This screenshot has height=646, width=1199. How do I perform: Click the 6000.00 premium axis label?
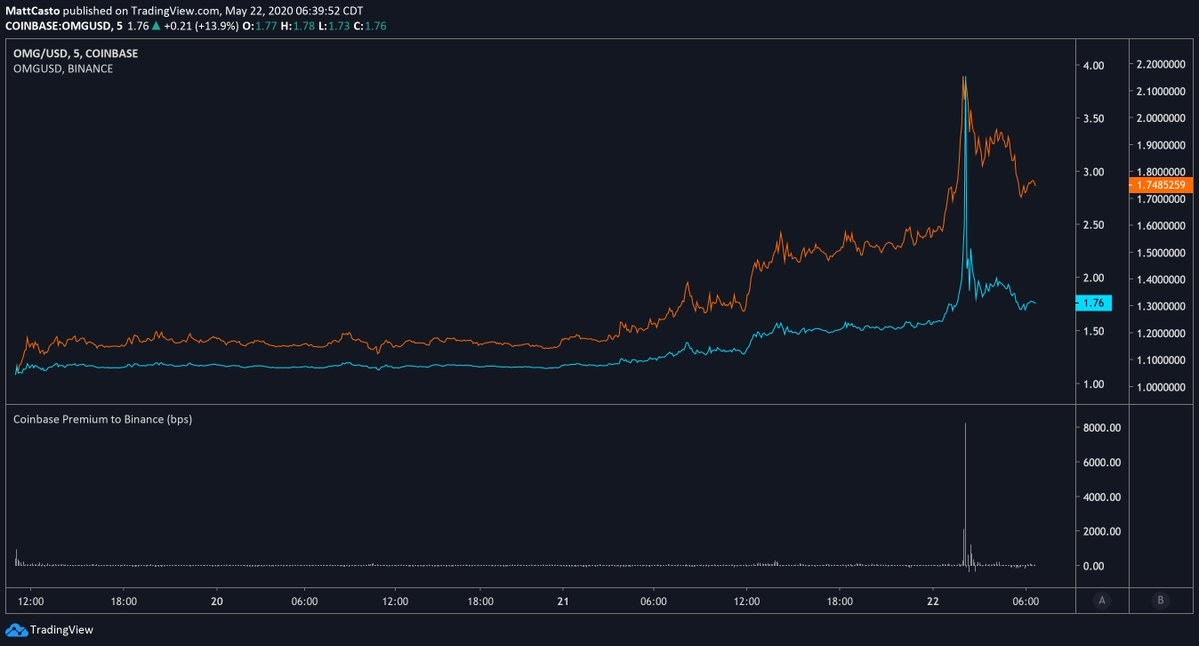1102,463
